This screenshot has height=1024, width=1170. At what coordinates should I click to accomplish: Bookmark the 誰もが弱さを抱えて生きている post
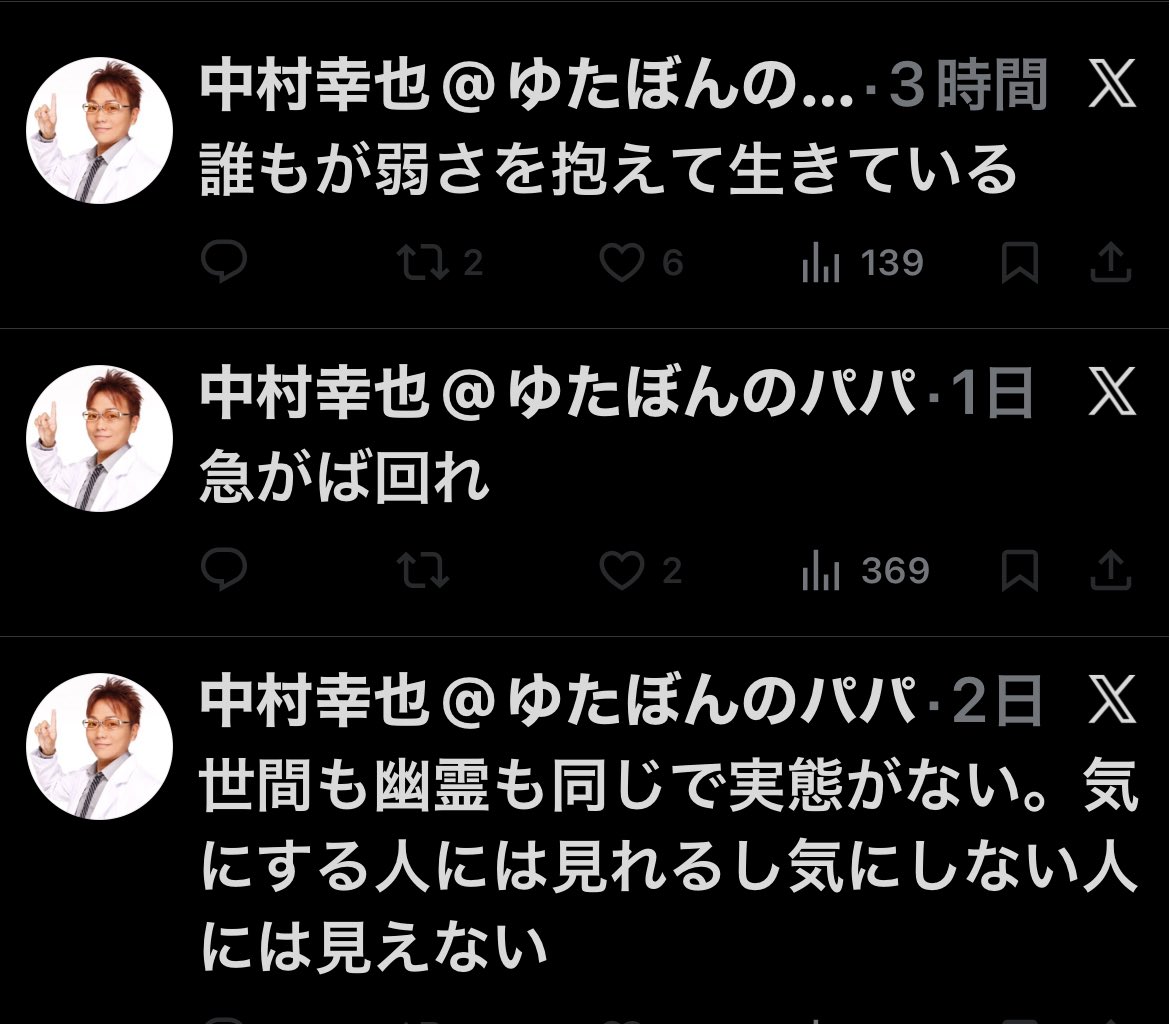tap(1019, 263)
